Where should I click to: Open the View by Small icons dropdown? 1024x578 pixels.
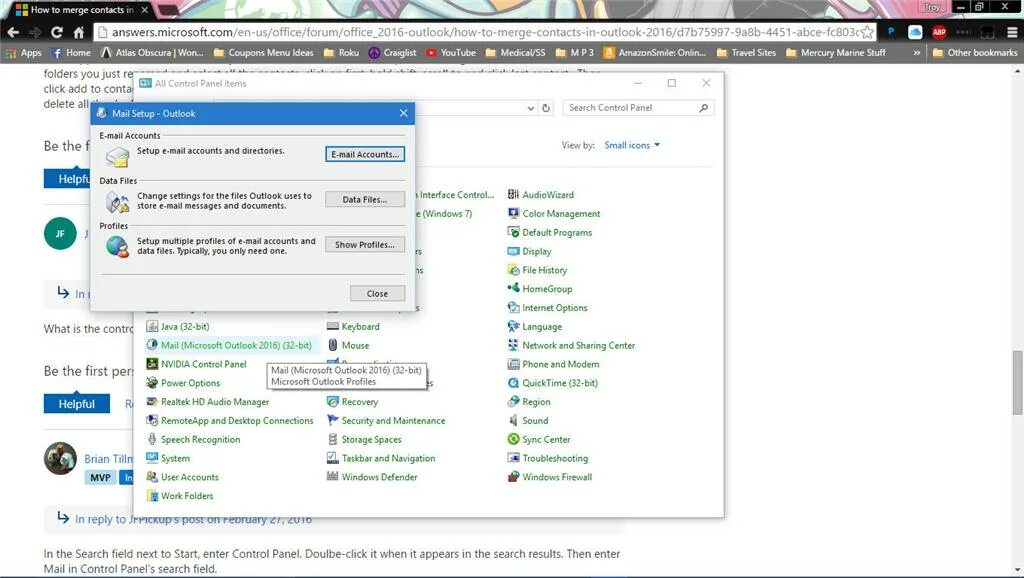(x=632, y=145)
